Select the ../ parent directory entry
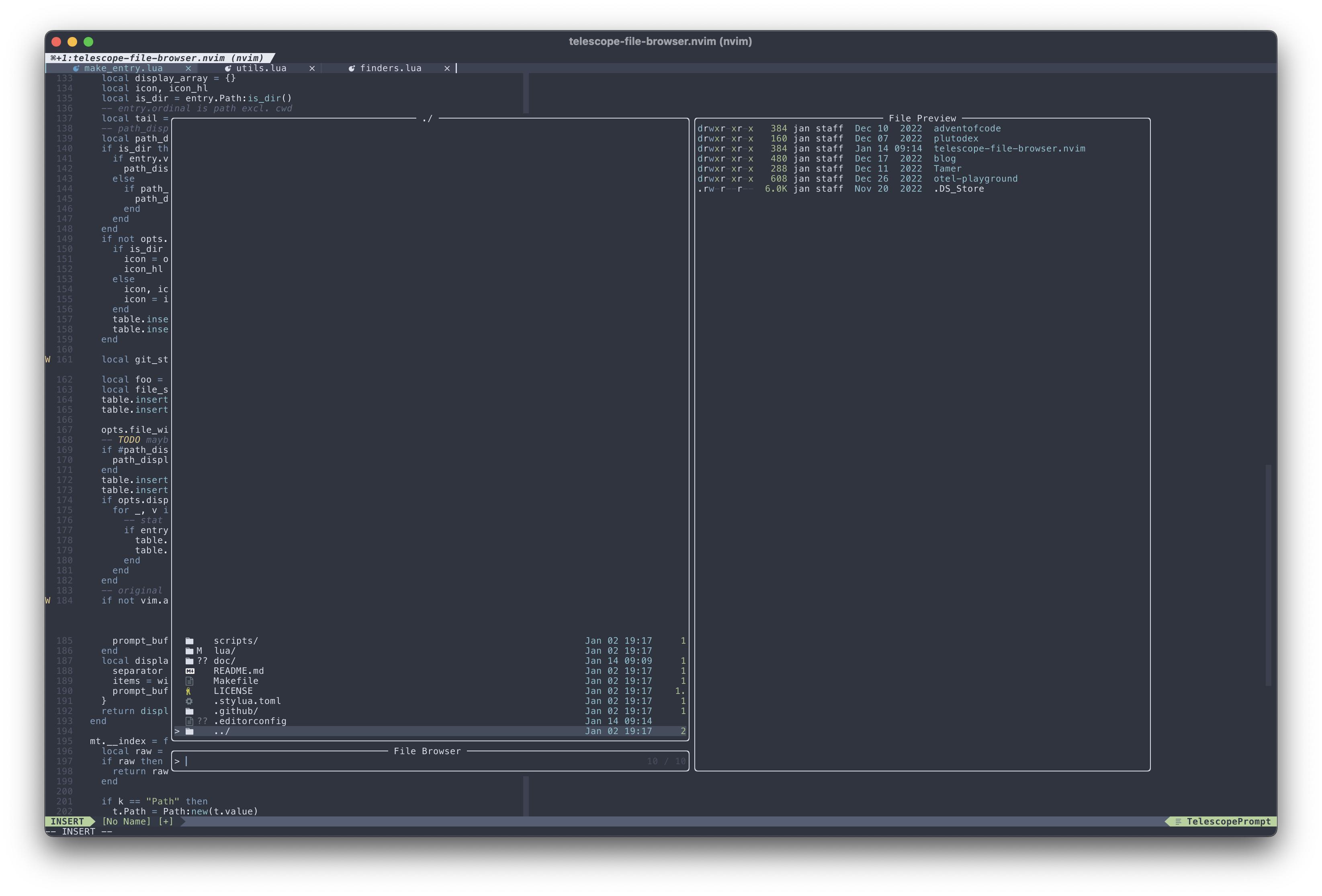This screenshot has width=1322, height=896. pyautogui.click(x=222, y=732)
